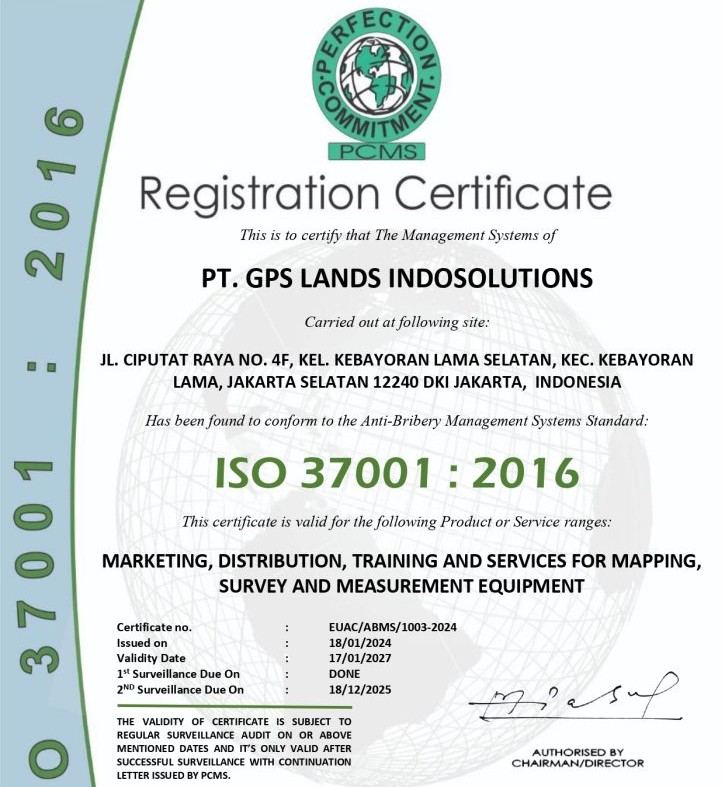Select surveillance date 18/12/2025
Screen dimensions: 725x787
click(x=360, y=689)
